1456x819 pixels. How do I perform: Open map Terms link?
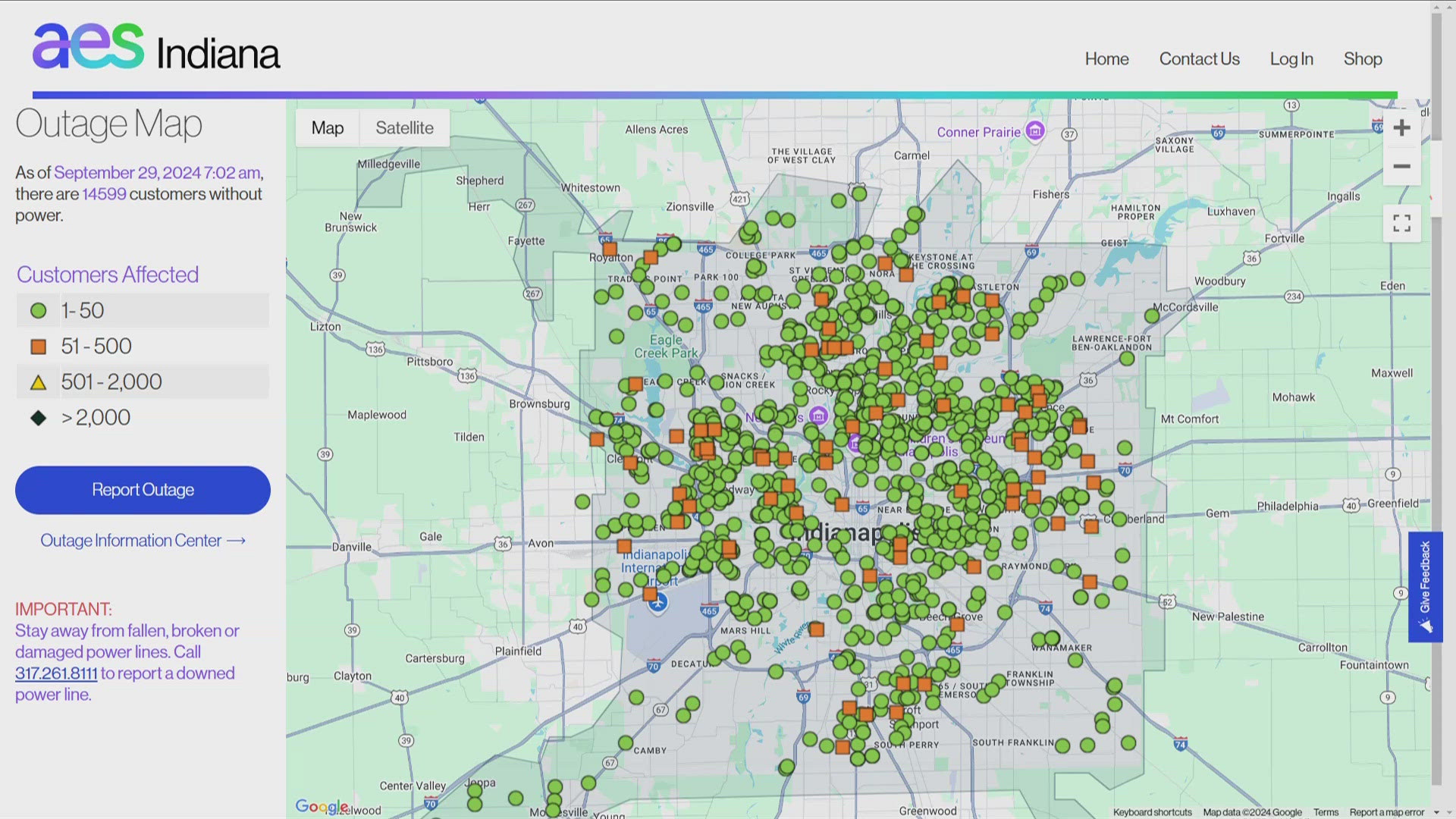click(x=1326, y=812)
